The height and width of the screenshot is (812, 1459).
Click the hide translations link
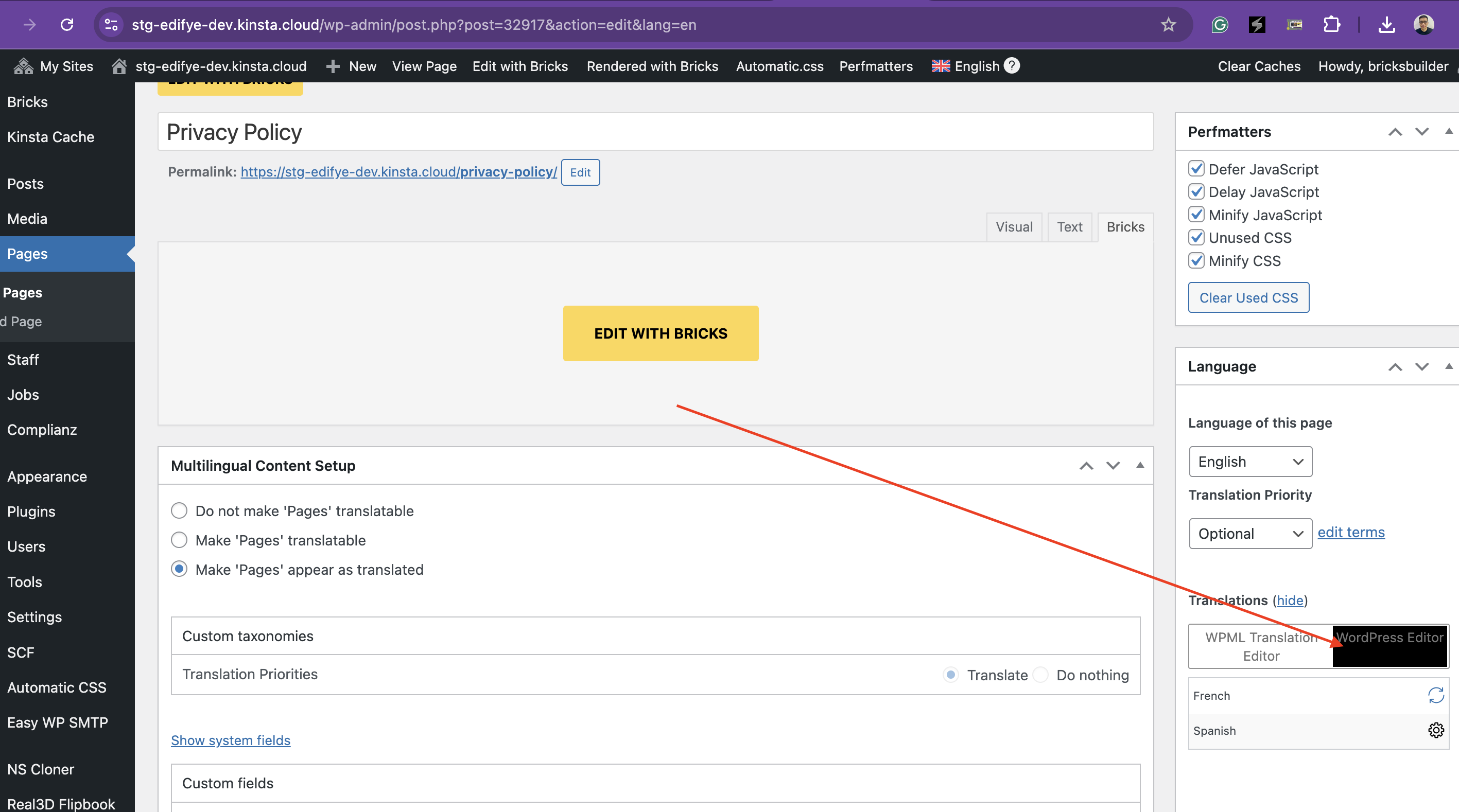coord(1290,600)
